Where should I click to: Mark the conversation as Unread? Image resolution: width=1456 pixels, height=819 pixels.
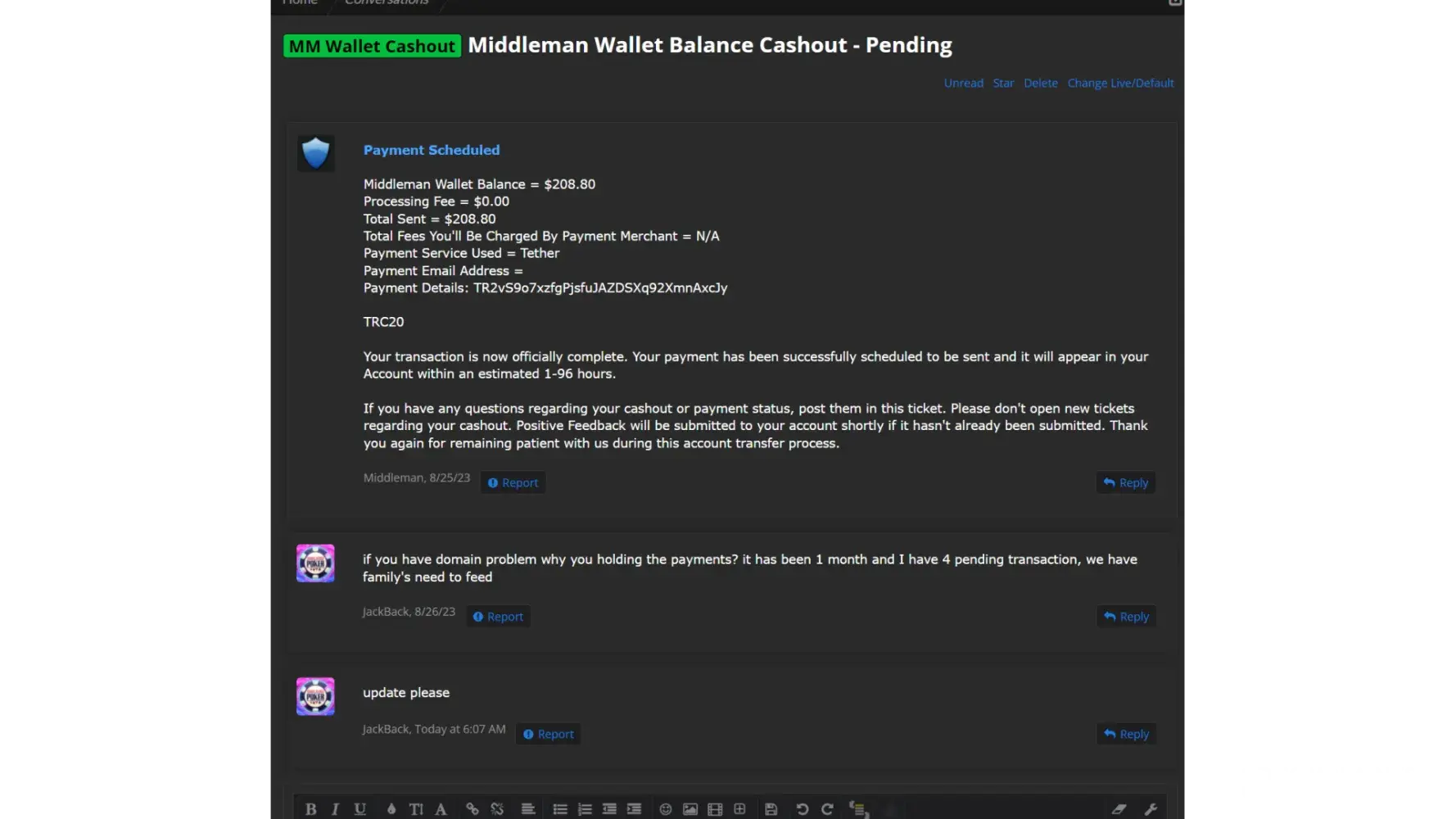[x=963, y=83]
